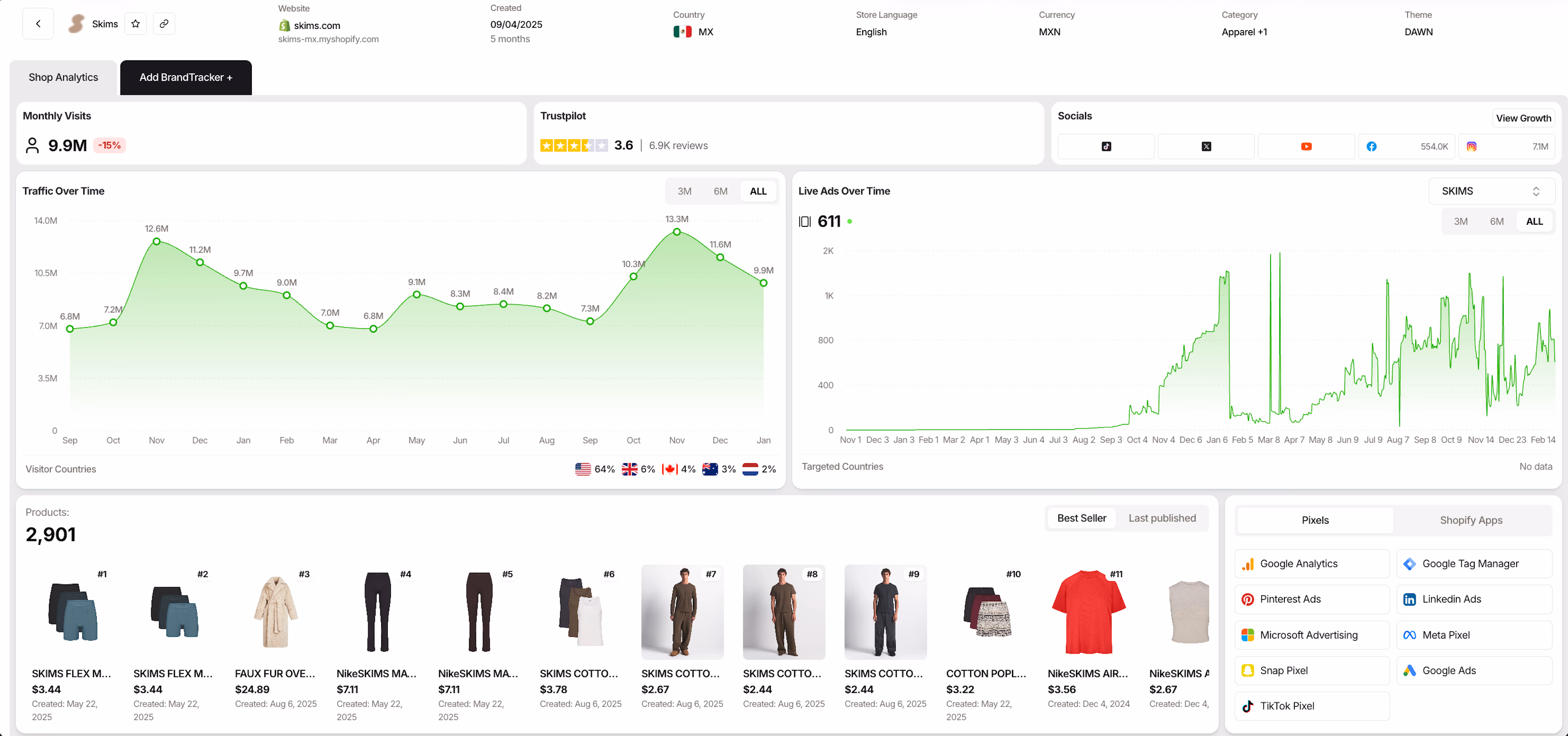Image resolution: width=1568 pixels, height=736 pixels.
Task: Open the Facebook page with 554.0K followers
Action: 1407,146
